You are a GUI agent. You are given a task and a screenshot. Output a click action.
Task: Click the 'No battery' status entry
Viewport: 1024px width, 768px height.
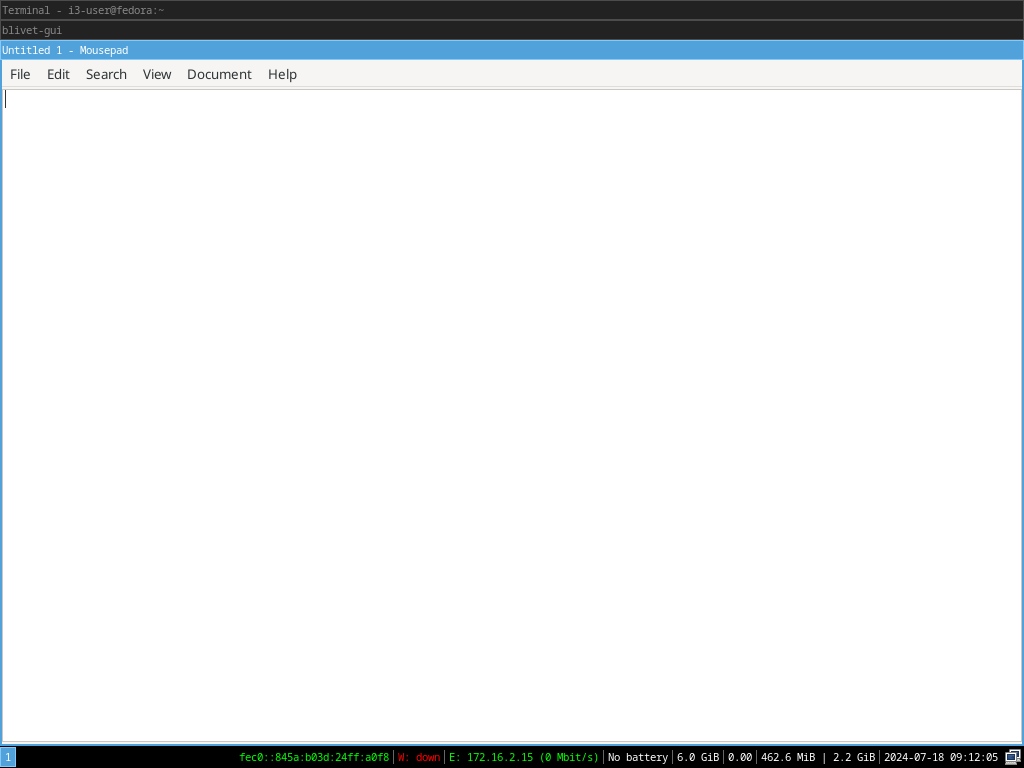(x=638, y=758)
